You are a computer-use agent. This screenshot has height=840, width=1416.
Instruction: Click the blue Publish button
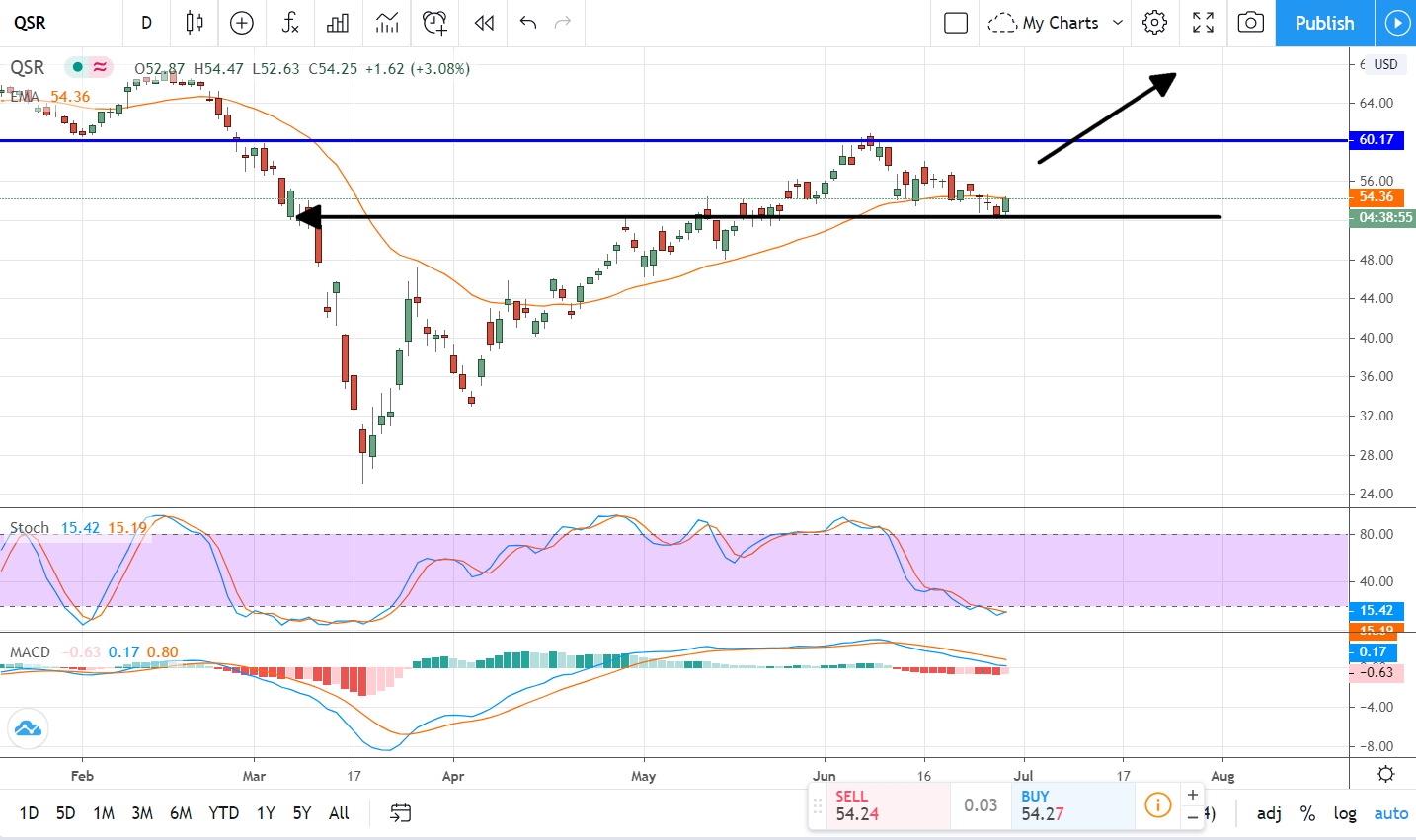point(1324,23)
